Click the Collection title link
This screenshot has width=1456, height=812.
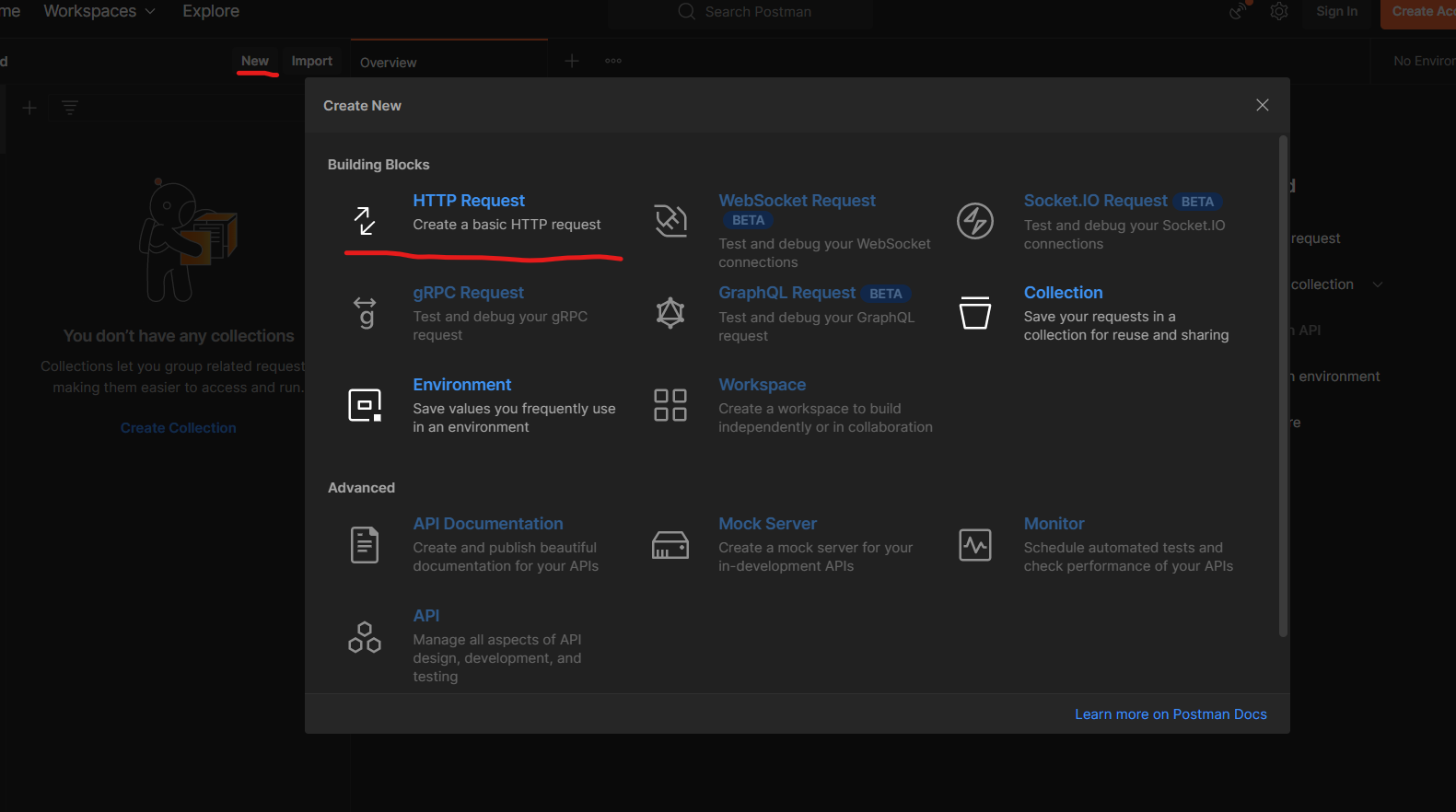pyautogui.click(x=1063, y=293)
